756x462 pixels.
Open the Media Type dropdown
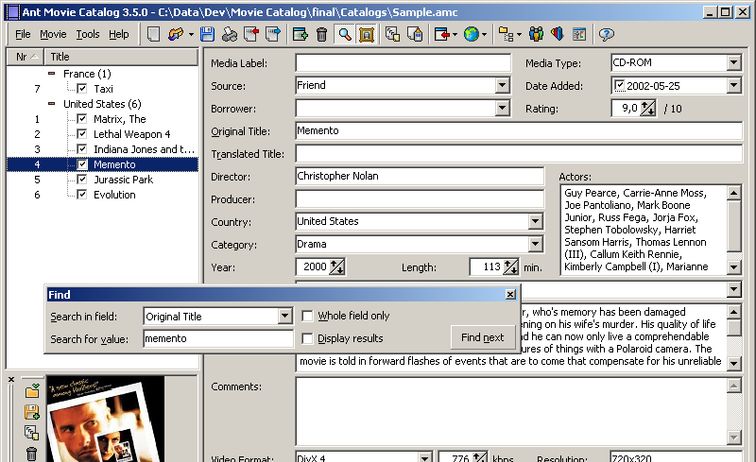[x=733, y=63]
